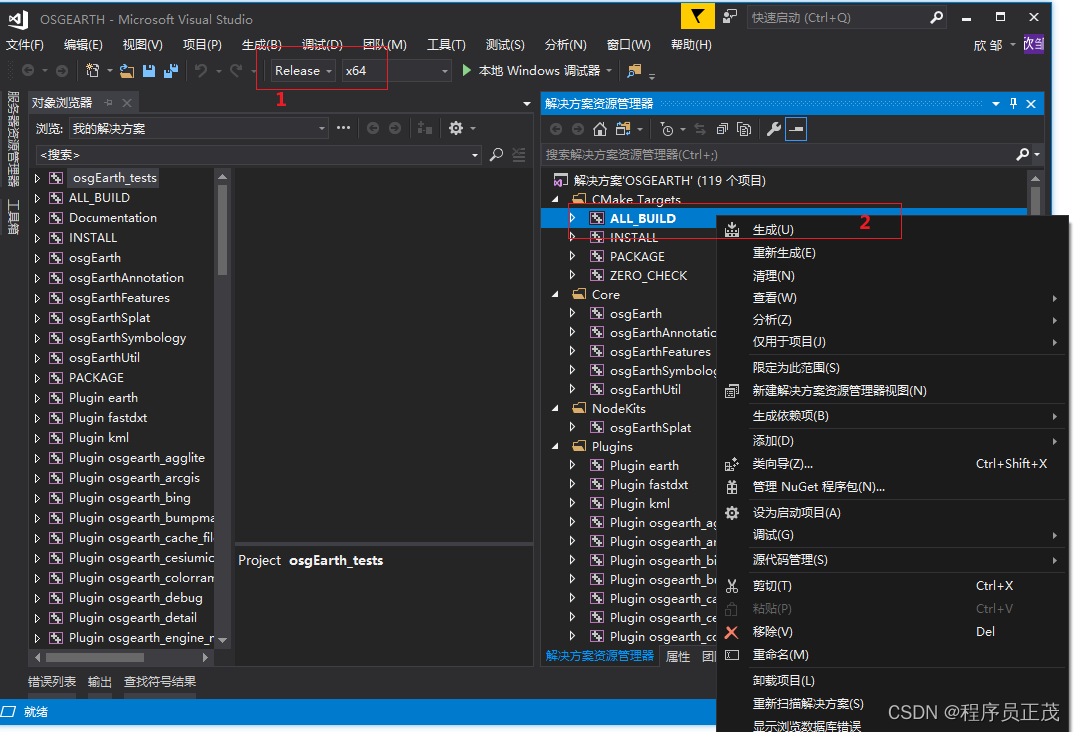Expand Plugin kml node in Object Browser

tap(37, 438)
